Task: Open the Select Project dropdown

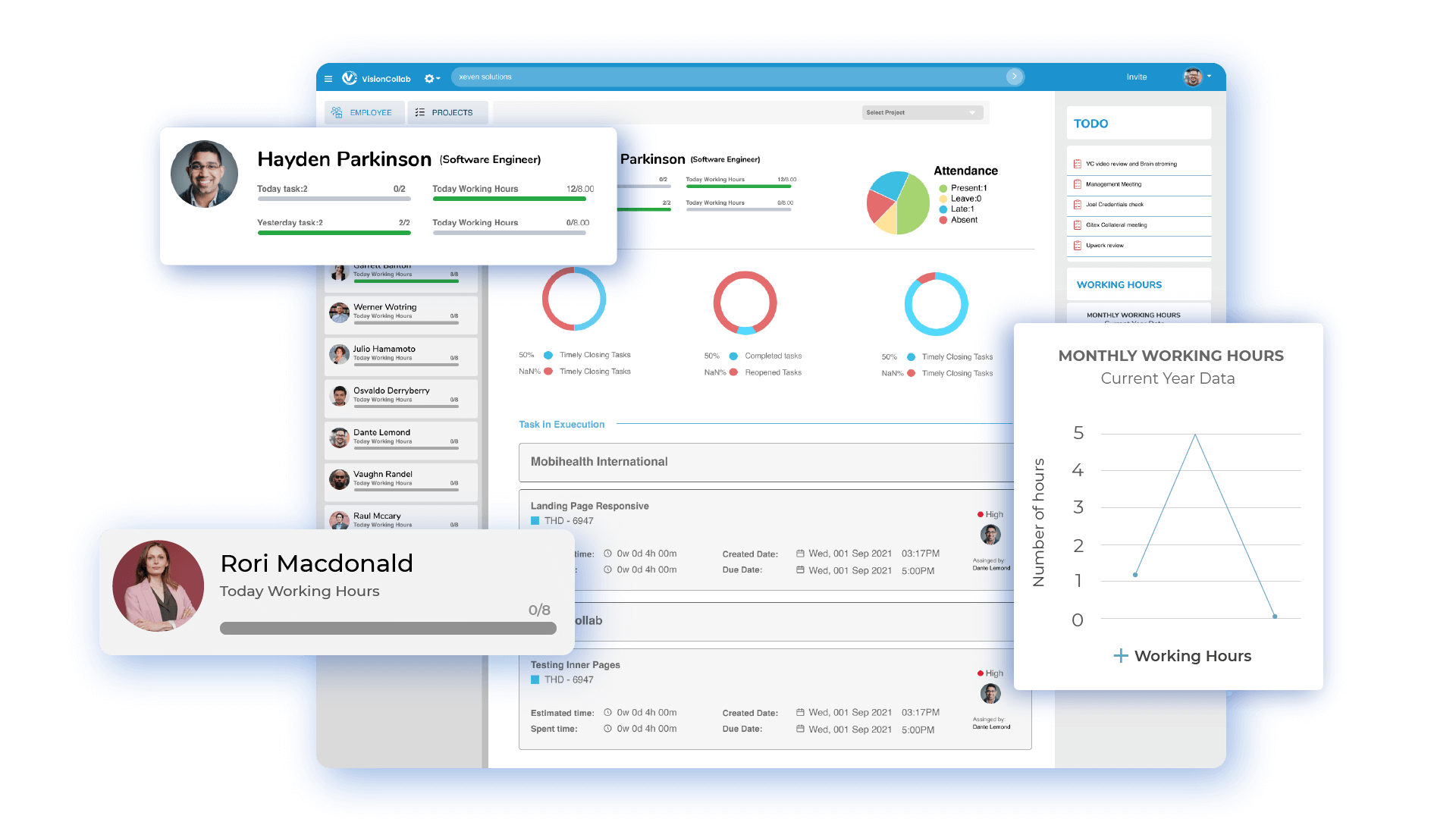Action: [x=922, y=112]
